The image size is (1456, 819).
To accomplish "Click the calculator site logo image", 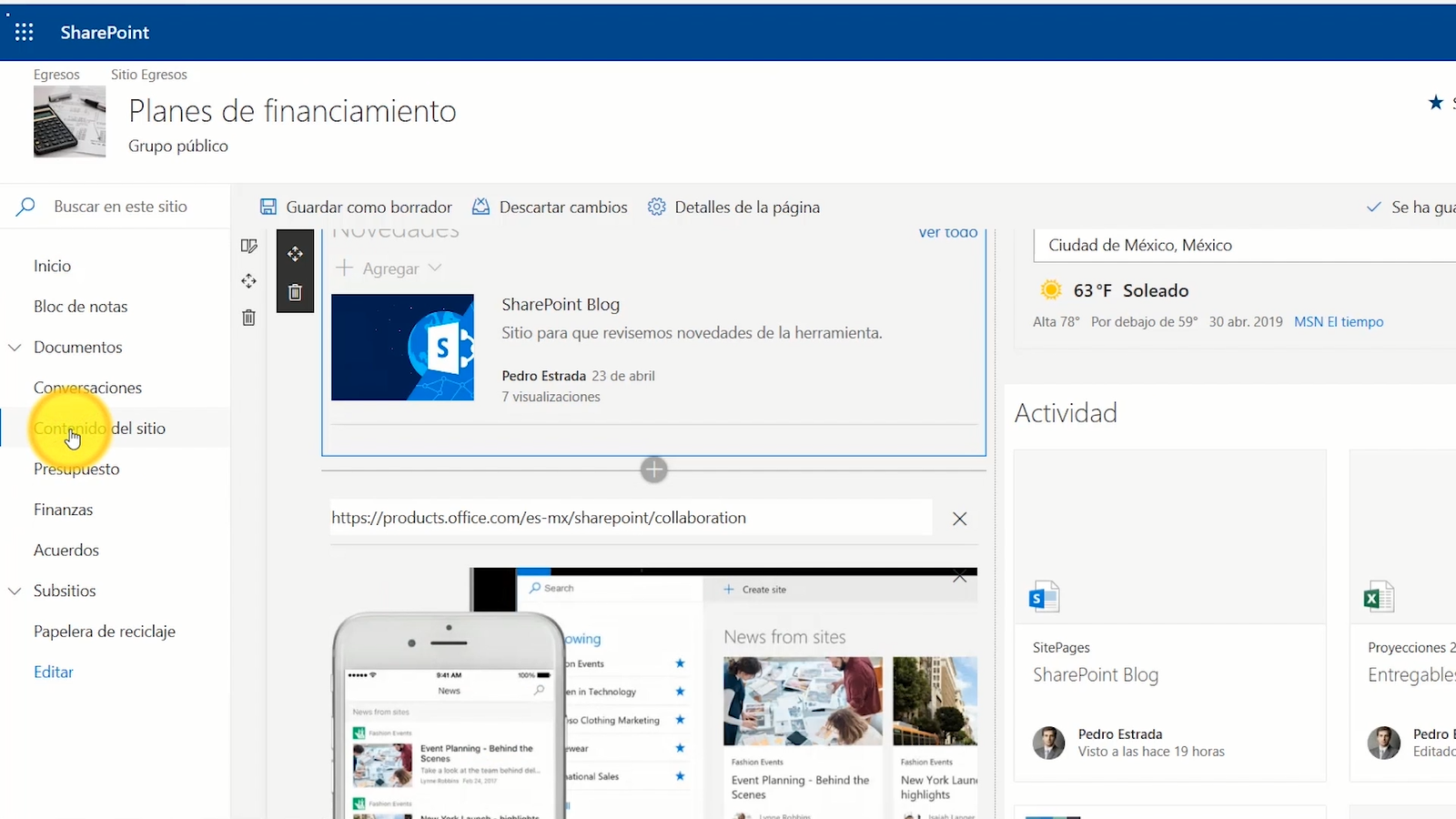I will (69, 122).
